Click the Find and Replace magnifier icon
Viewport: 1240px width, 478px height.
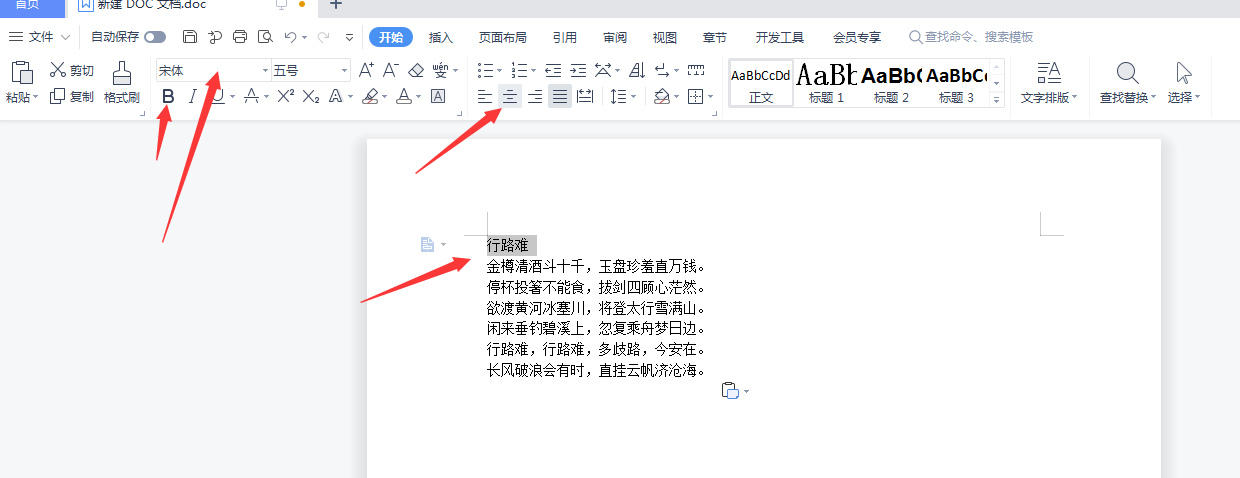pos(1128,73)
